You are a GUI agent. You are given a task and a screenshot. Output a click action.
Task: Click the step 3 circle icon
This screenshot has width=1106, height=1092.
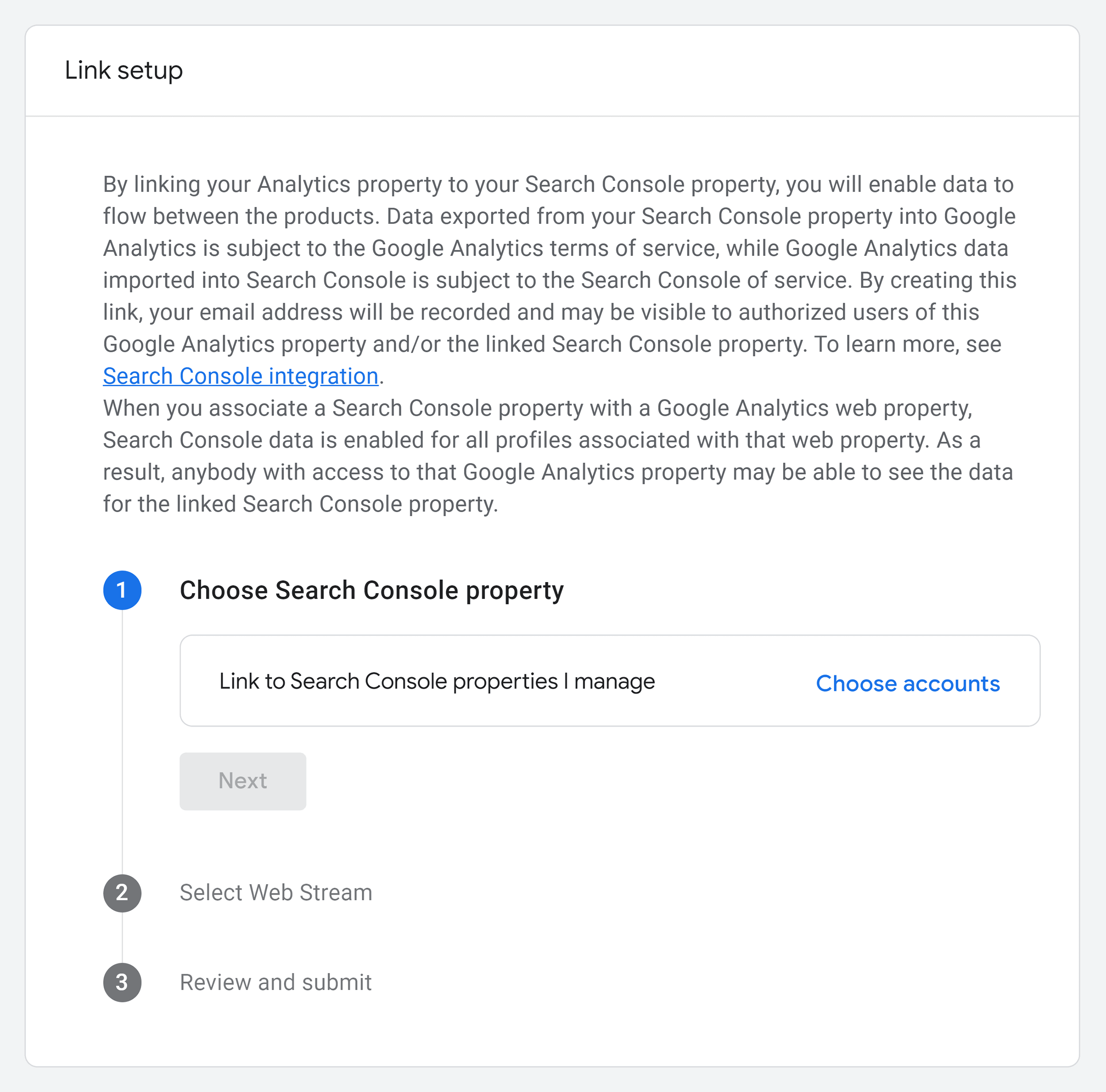[x=122, y=983]
